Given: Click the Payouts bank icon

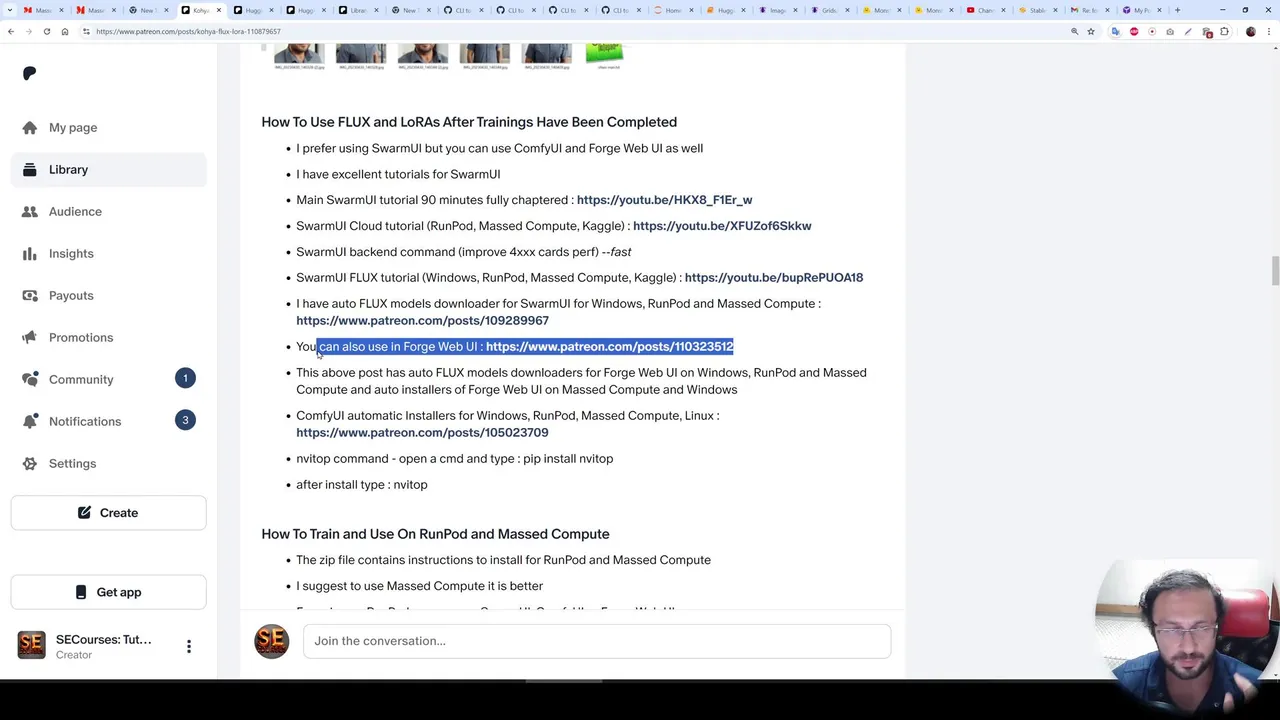Looking at the screenshot, I should (30, 296).
